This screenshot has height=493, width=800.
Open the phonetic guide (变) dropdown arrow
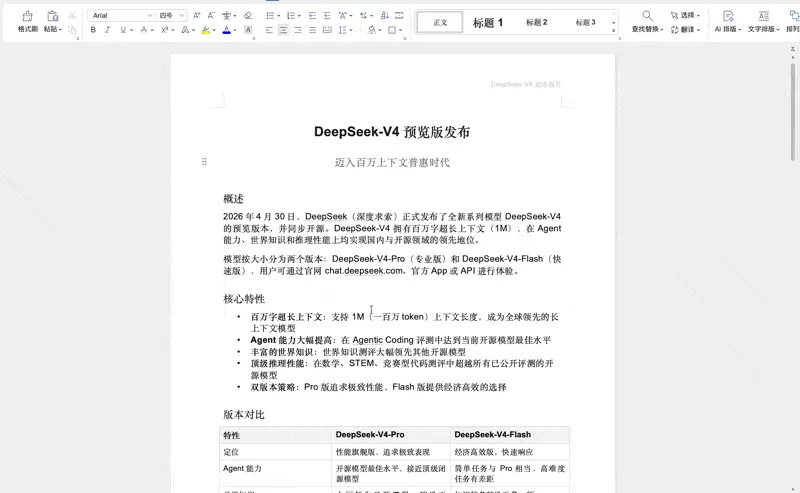[234, 16]
